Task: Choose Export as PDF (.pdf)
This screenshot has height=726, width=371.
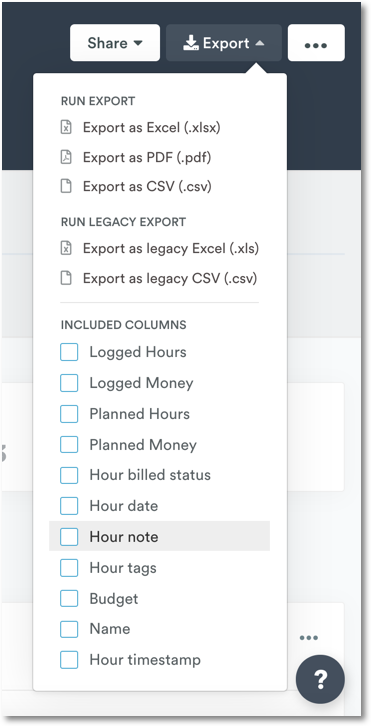Action: [147, 157]
